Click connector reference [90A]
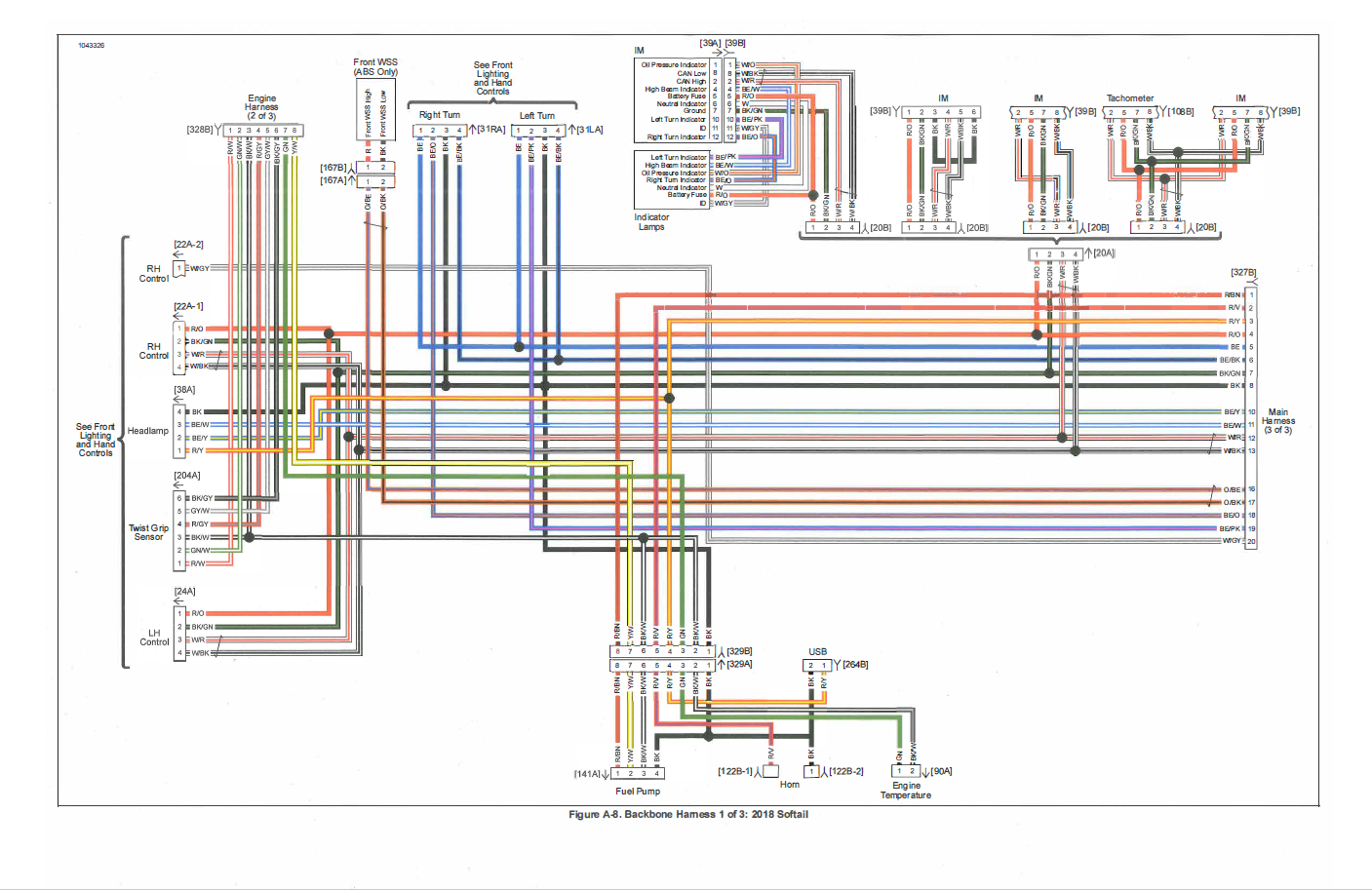 (x=941, y=771)
